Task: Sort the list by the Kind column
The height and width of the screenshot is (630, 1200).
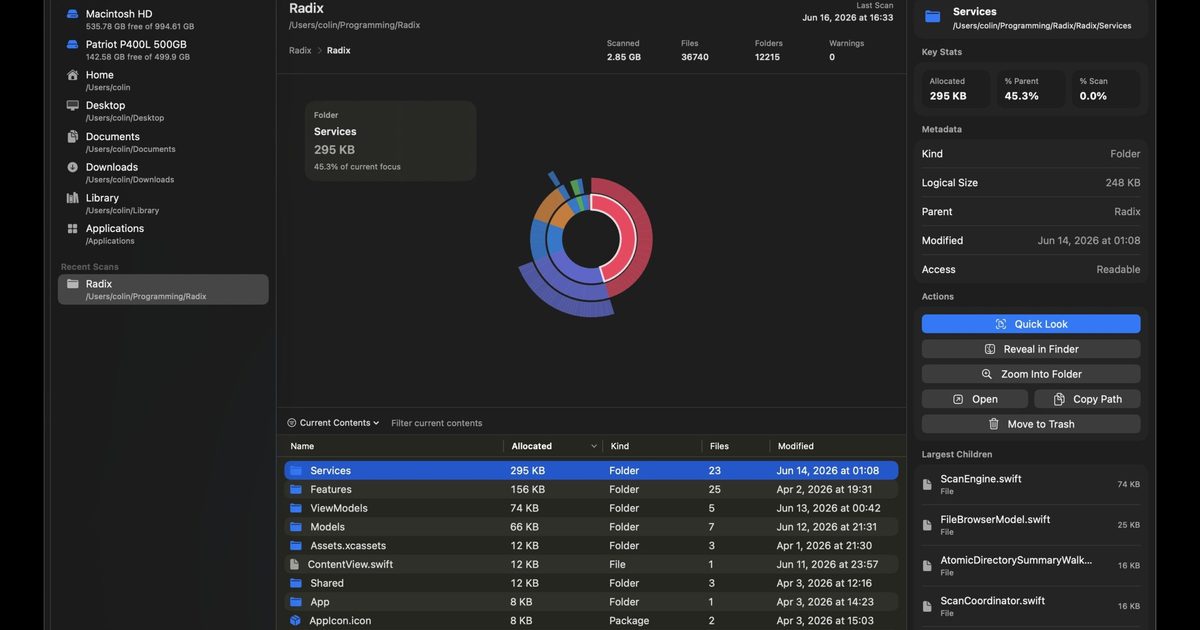Action: coord(619,446)
